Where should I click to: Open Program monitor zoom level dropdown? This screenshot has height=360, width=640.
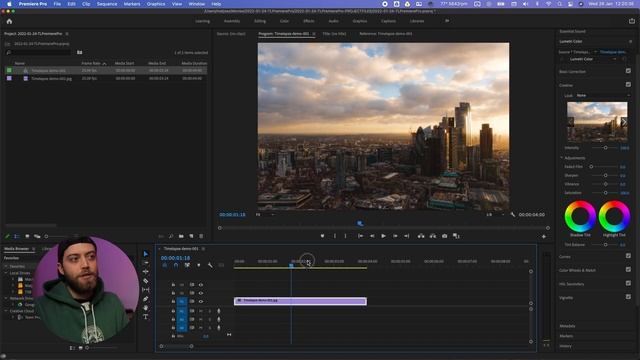pyautogui.click(x=264, y=215)
